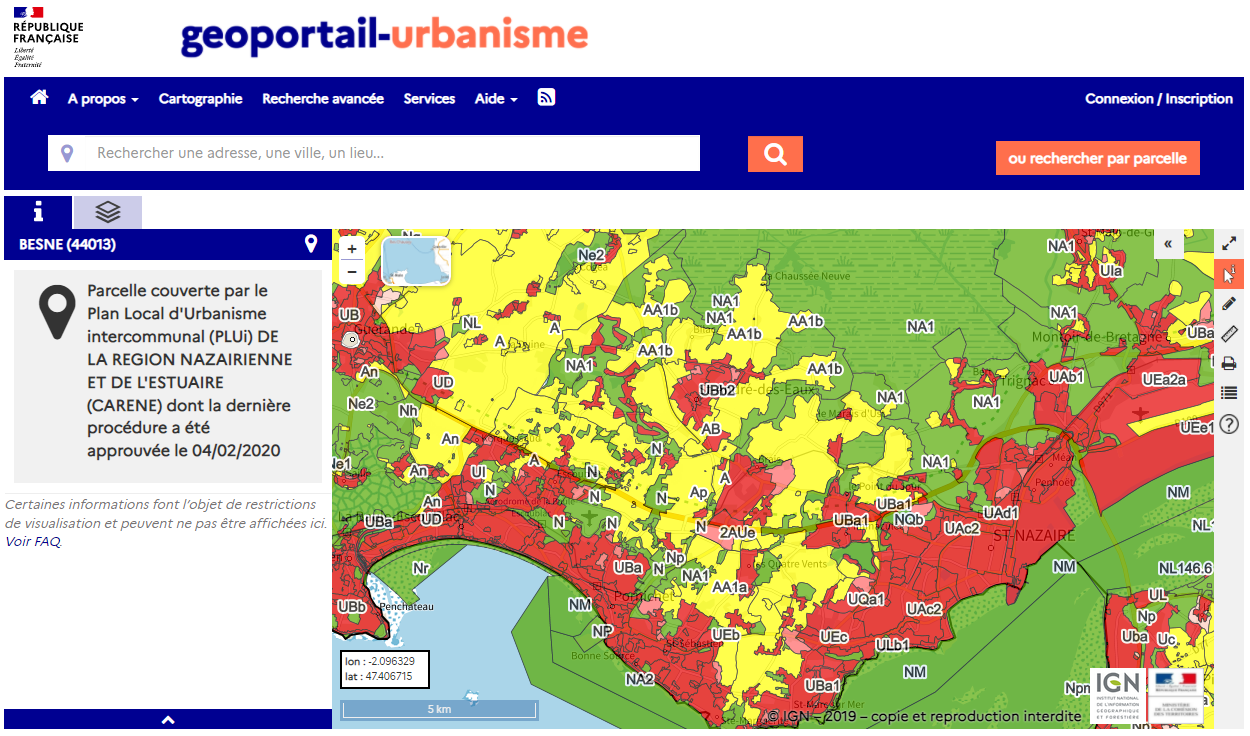Image resolution: width=1250 pixels, height=736 pixels.
Task: Open the Services menu item
Action: tap(429, 99)
